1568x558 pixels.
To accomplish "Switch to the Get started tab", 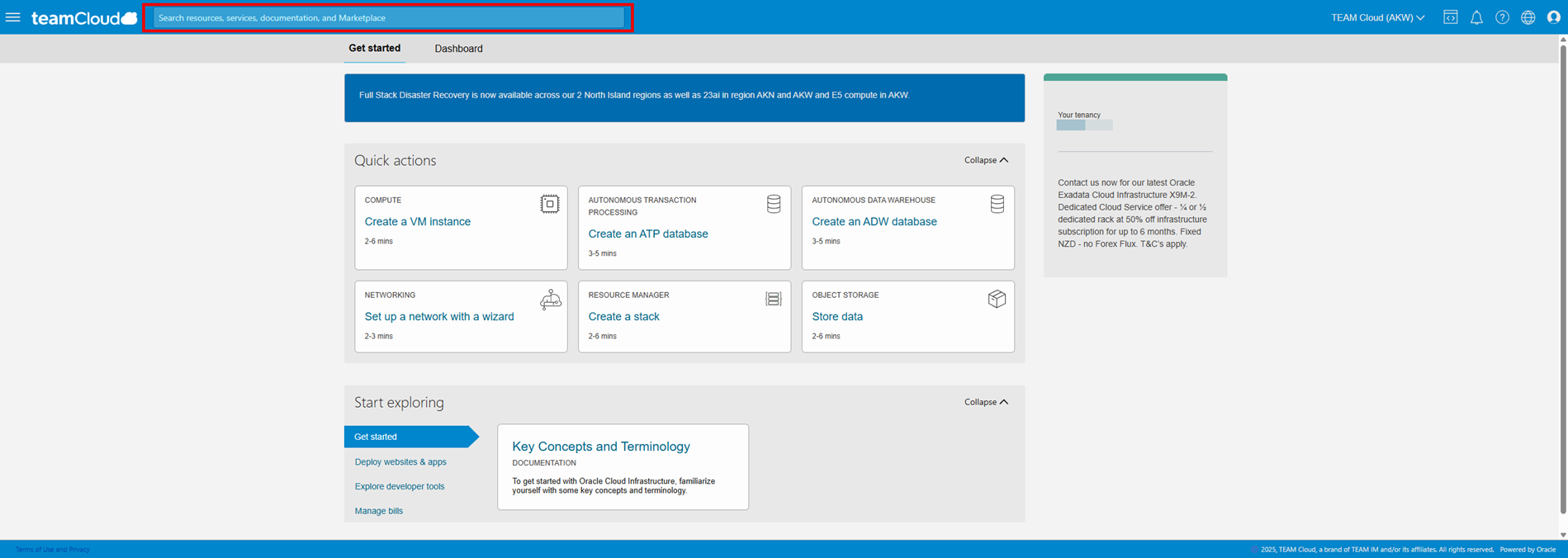I will pos(374,49).
